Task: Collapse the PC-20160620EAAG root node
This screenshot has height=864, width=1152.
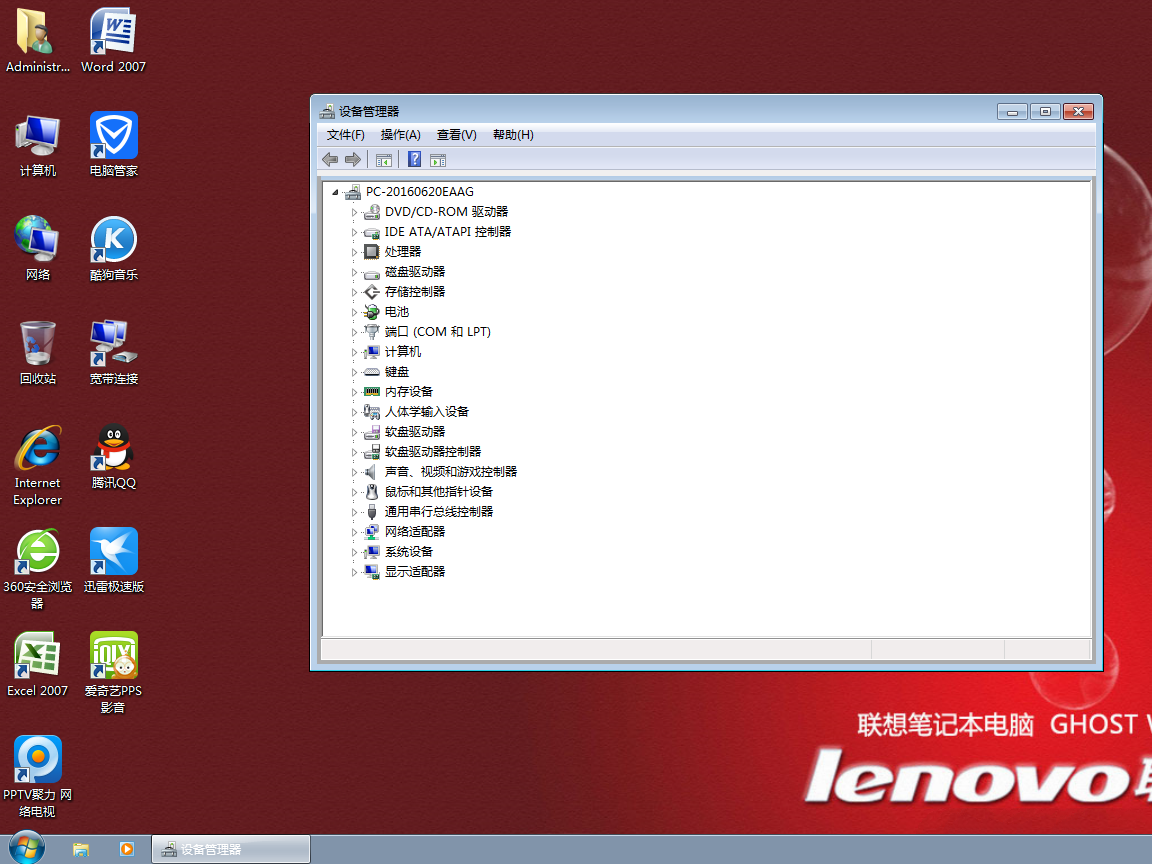Action: (x=336, y=192)
